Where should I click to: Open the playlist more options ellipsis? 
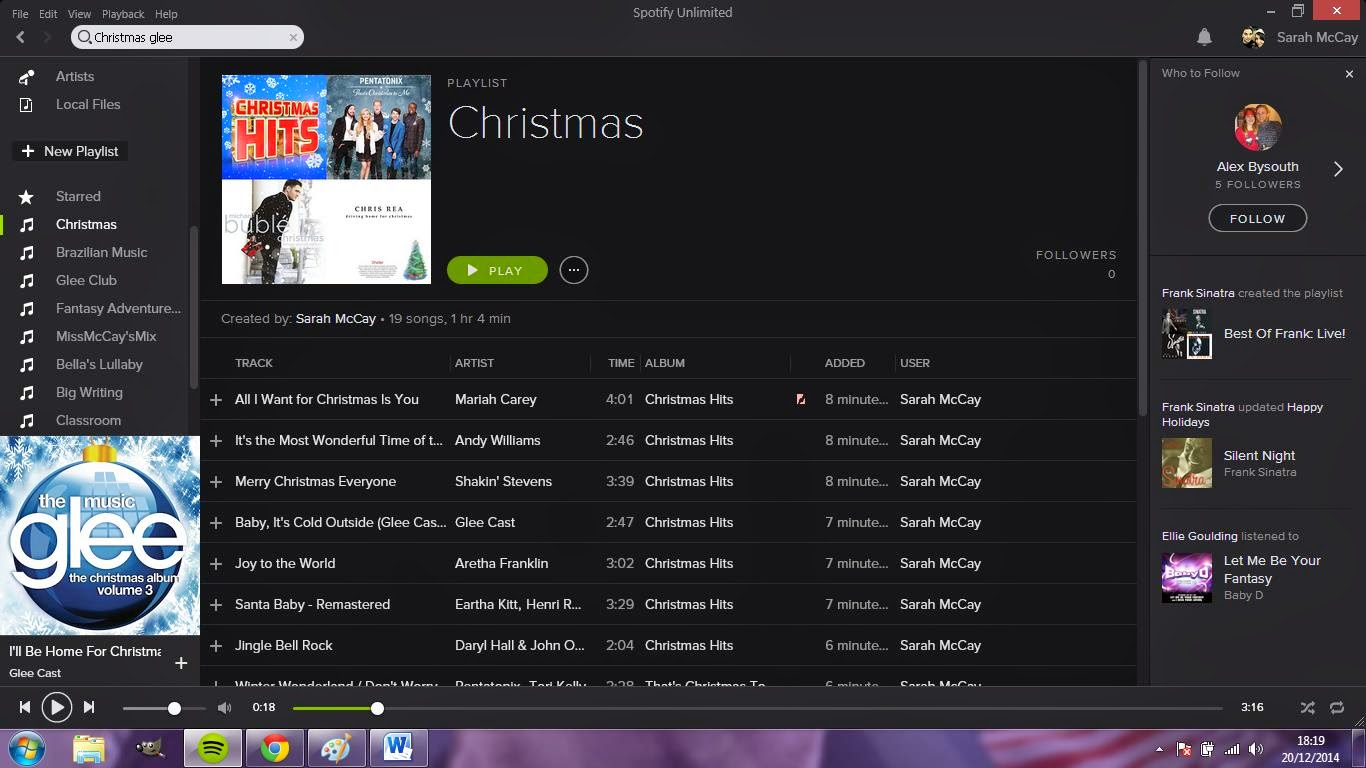[573, 270]
